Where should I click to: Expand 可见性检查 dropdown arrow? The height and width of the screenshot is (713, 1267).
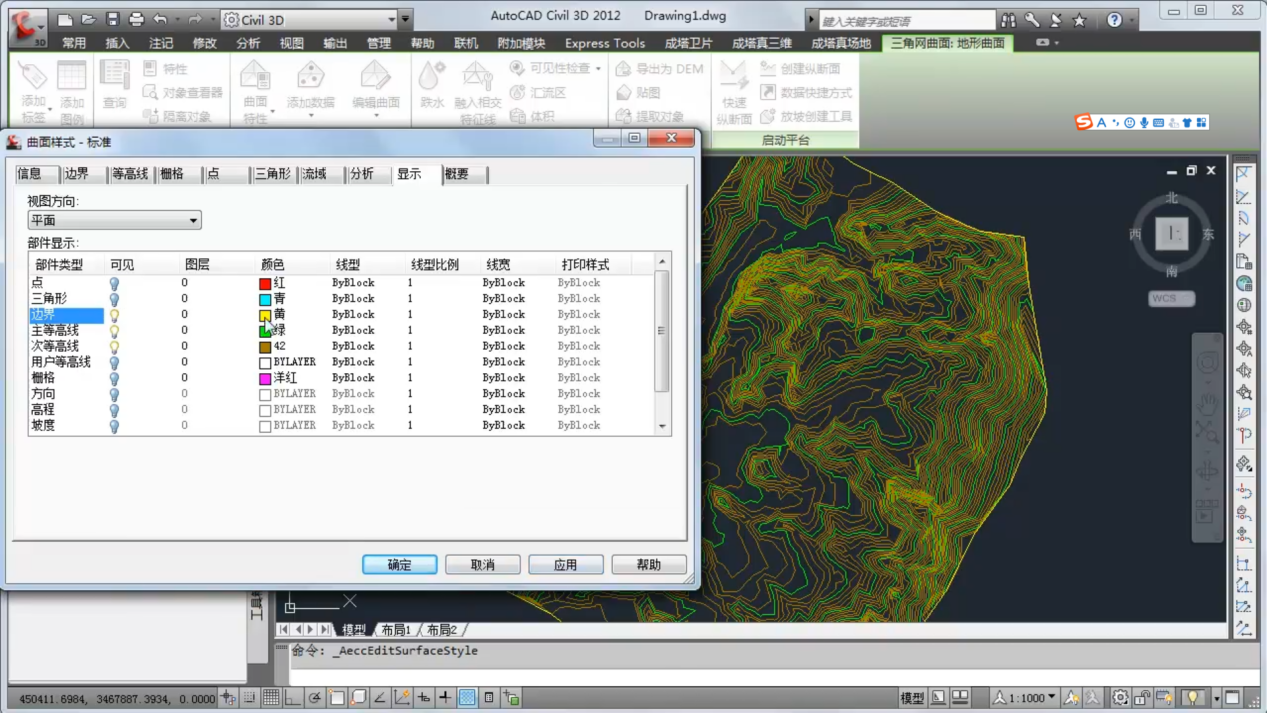coord(598,69)
